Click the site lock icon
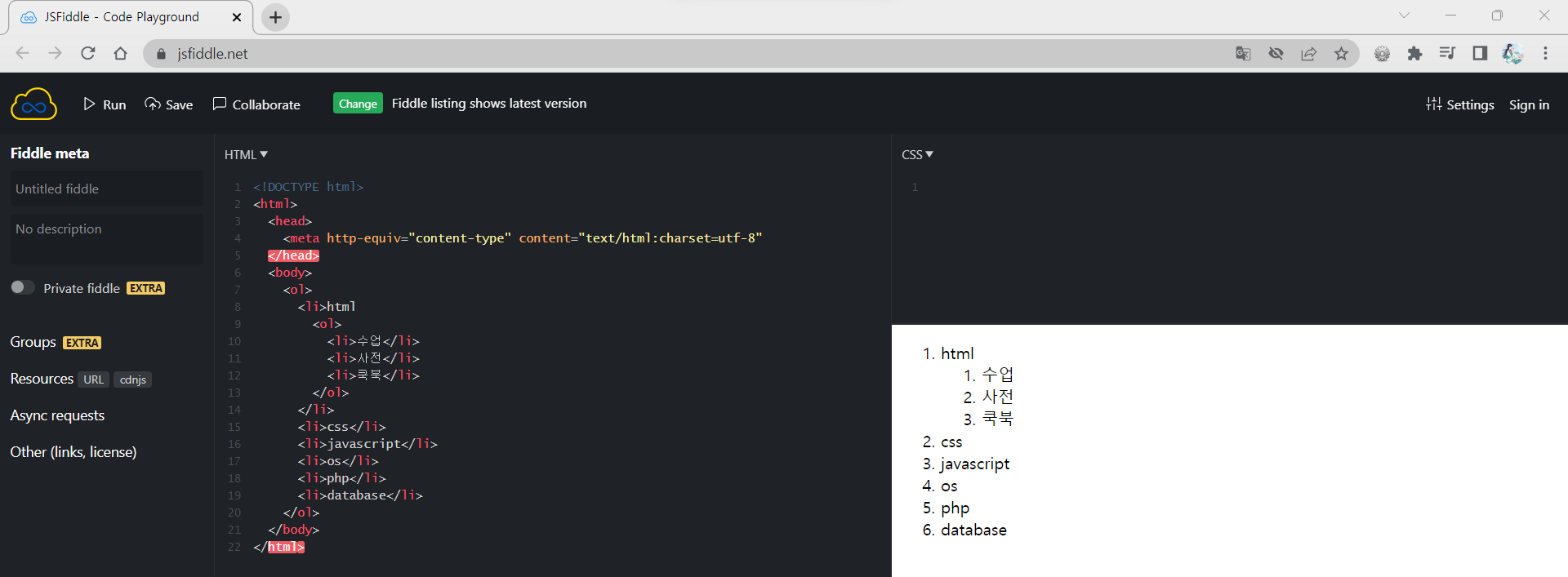The width and height of the screenshot is (1568, 577). tap(161, 54)
